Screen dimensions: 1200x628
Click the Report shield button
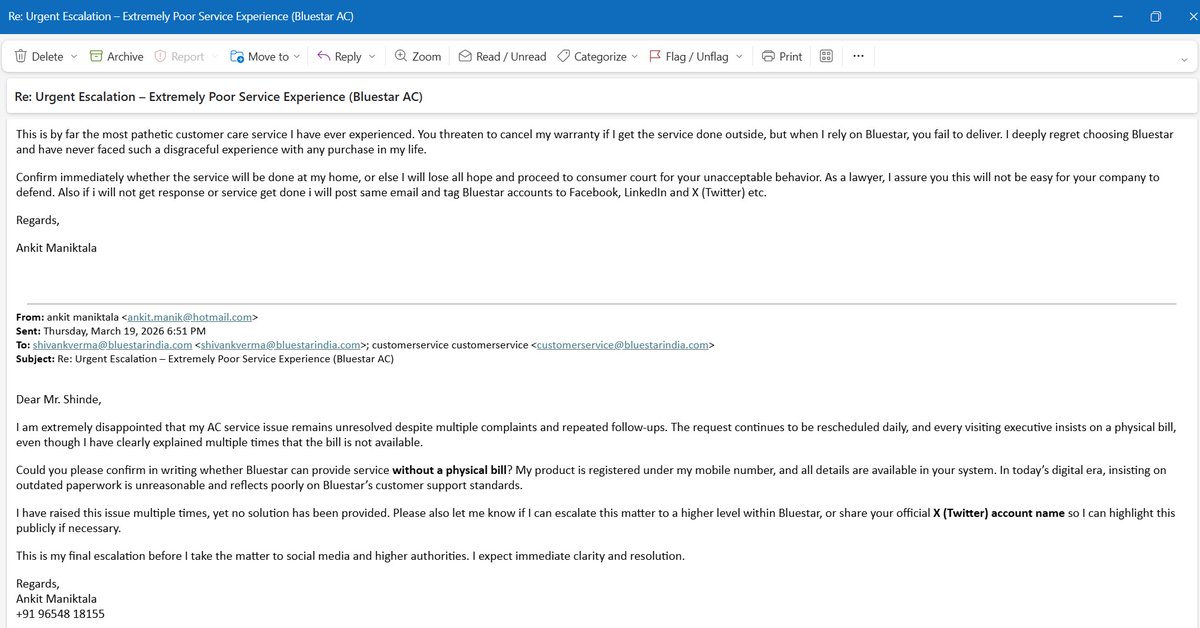coord(179,57)
